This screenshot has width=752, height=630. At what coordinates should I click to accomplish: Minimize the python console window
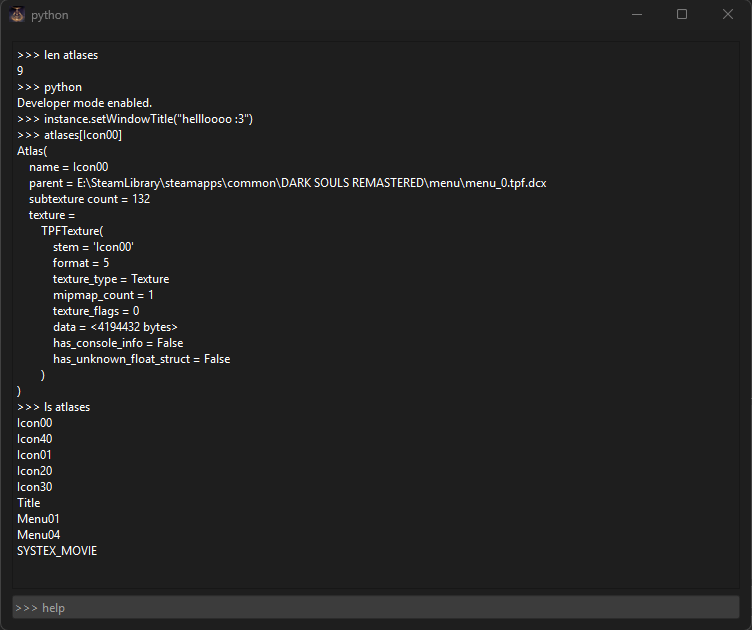tap(637, 14)
